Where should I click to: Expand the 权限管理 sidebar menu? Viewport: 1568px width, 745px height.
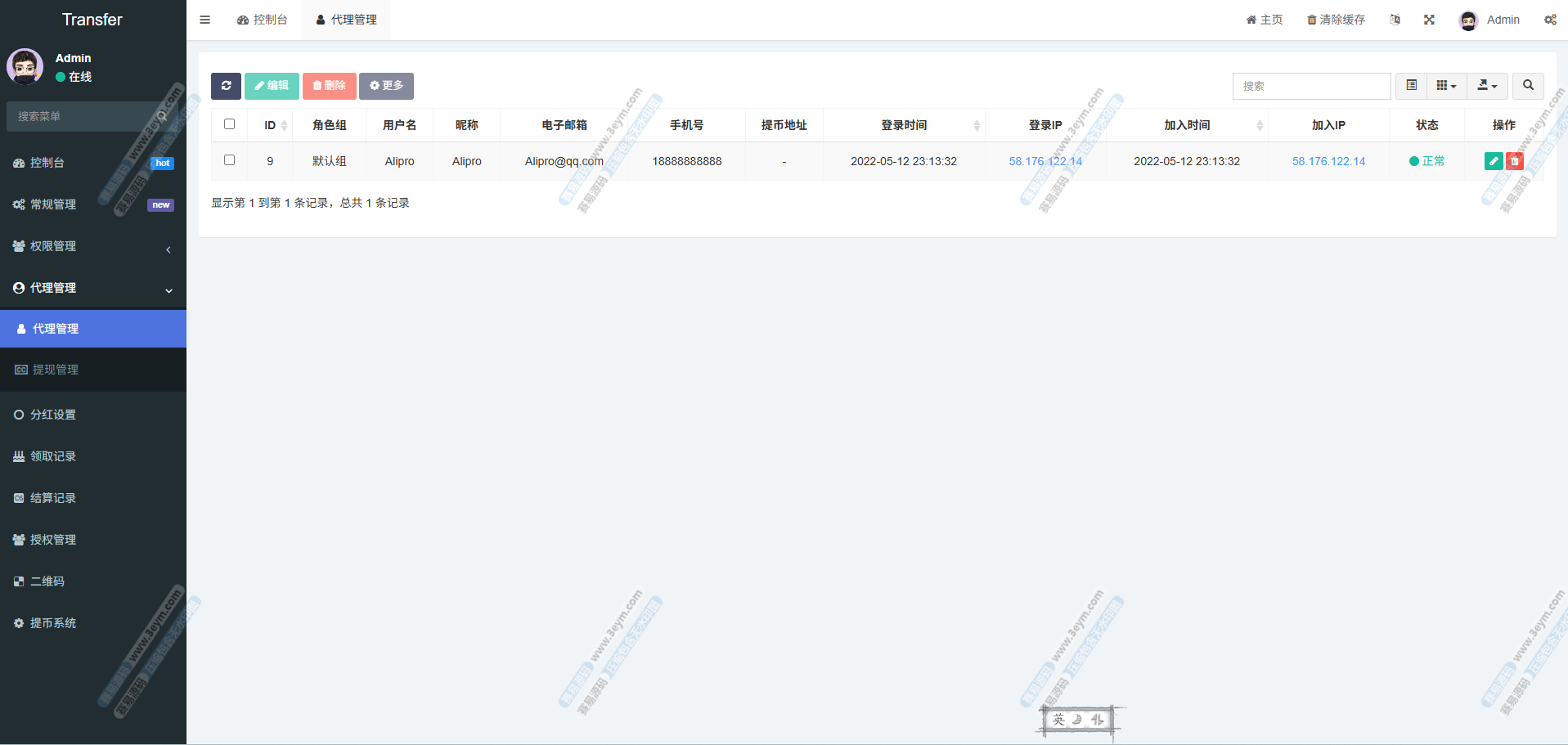pos(92,246)
